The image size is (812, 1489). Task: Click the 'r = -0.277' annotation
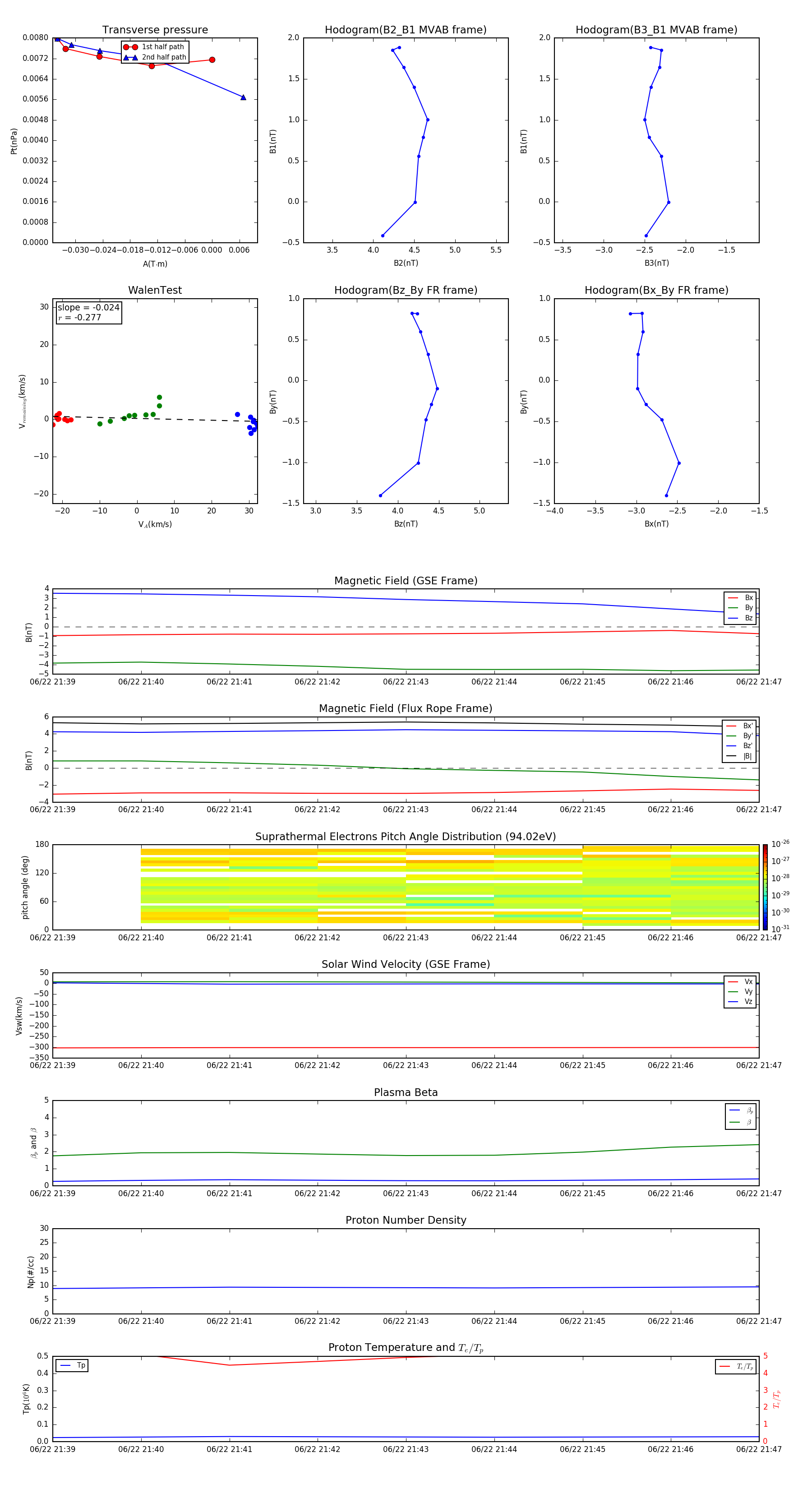80,317
